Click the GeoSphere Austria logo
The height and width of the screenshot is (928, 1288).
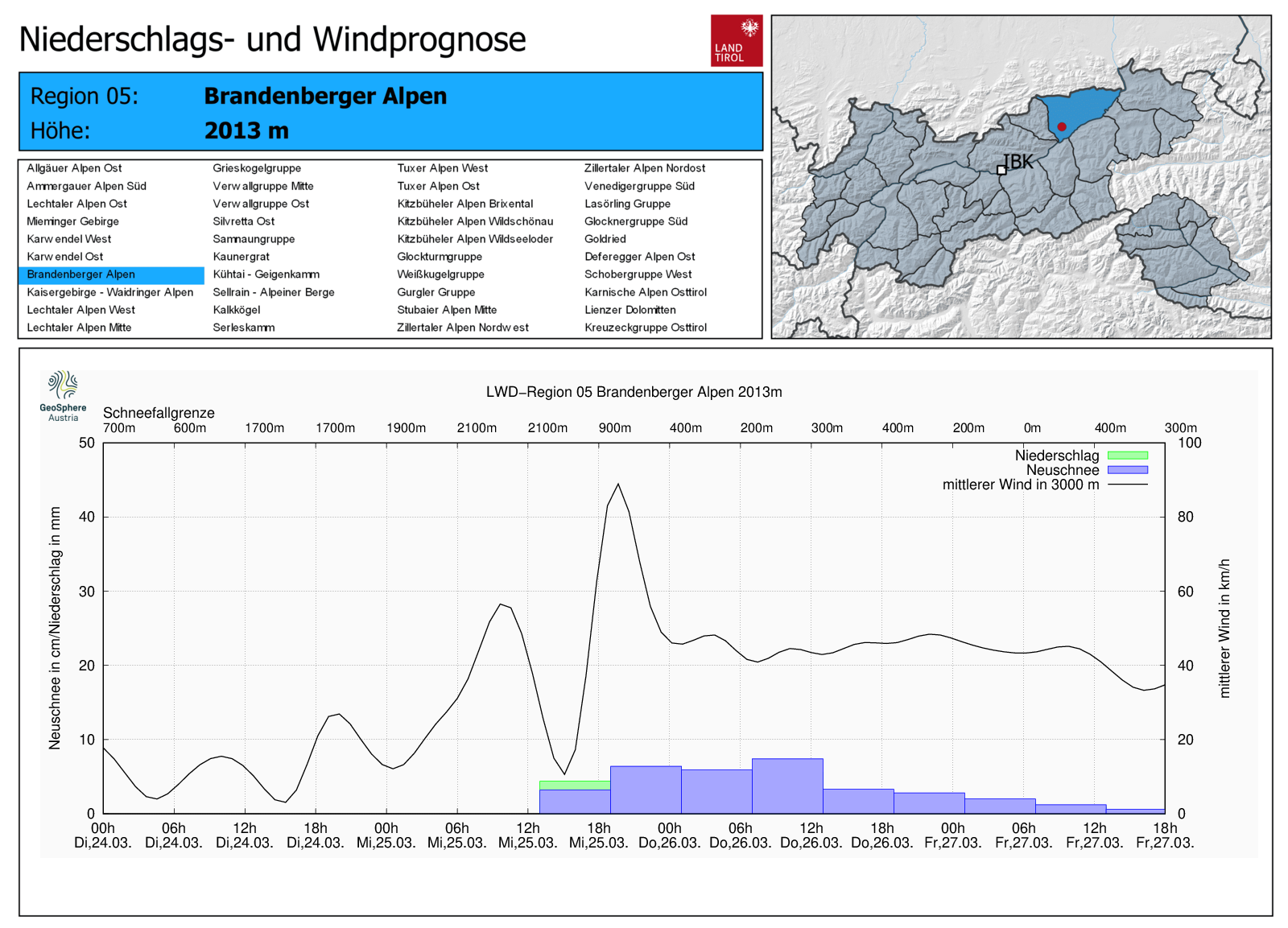63,395
